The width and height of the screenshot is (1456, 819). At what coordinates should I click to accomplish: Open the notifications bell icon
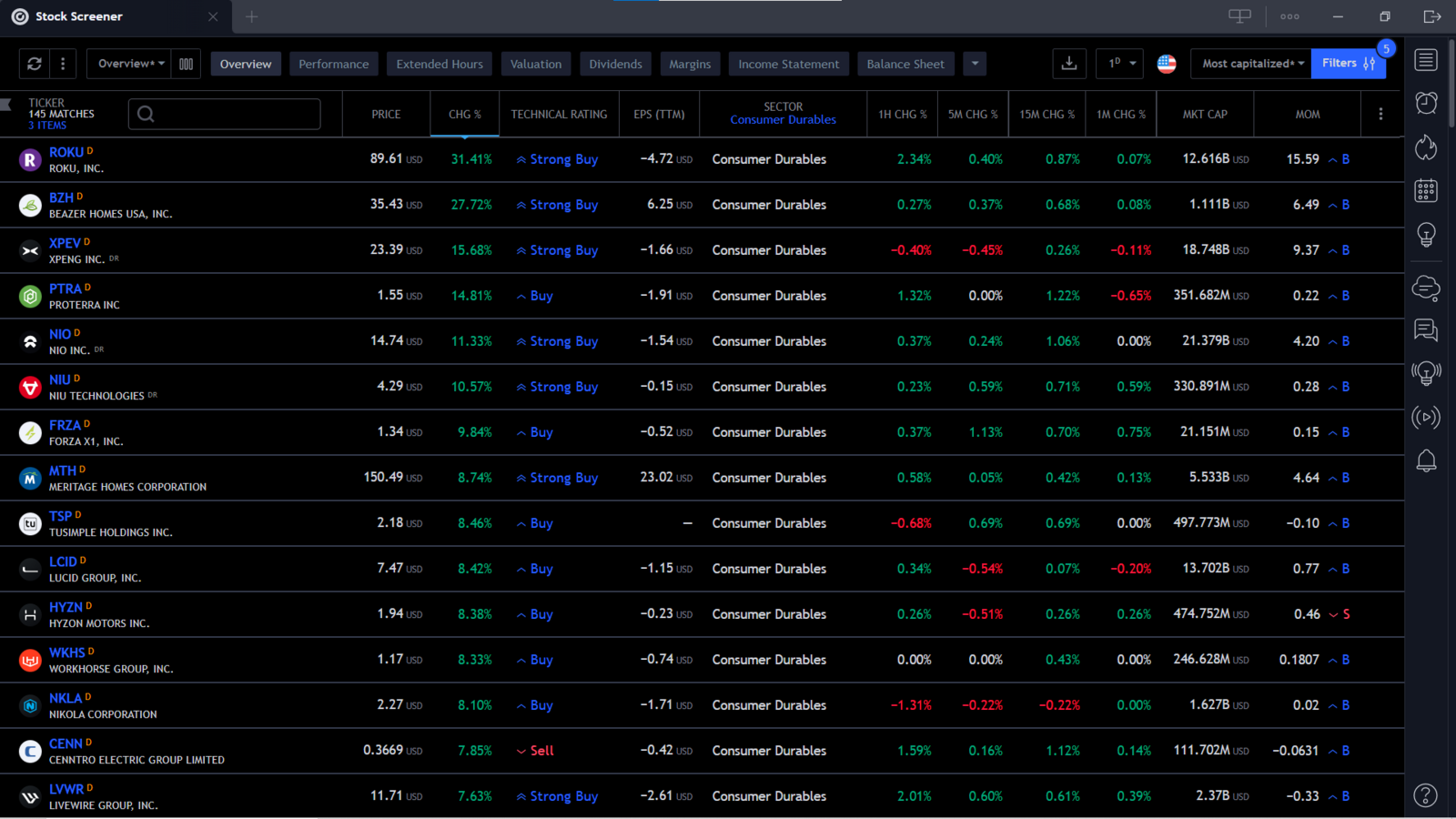click(x=1426, y=461)
